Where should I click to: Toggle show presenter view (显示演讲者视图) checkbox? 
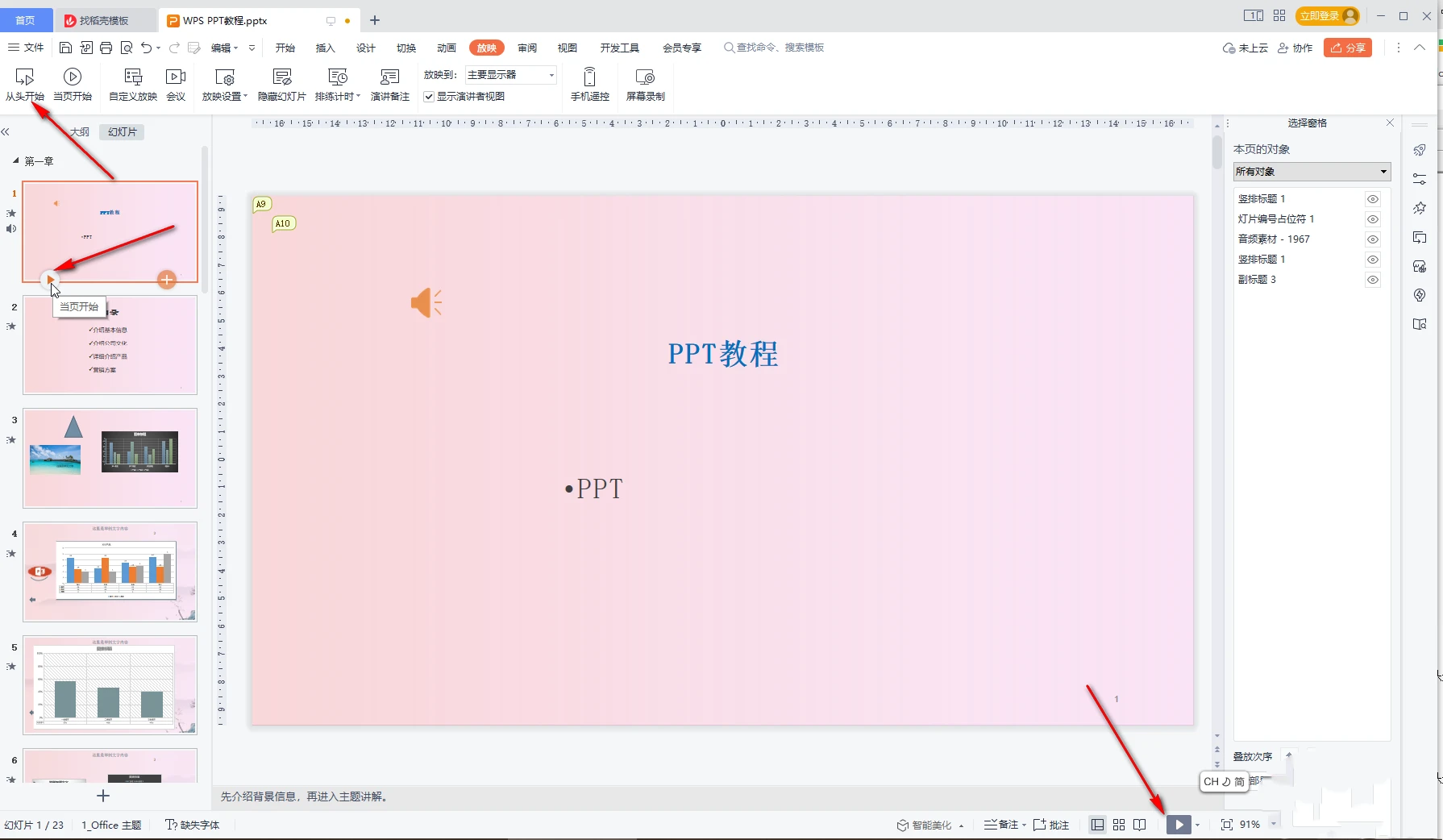click(x=429, y=97)
